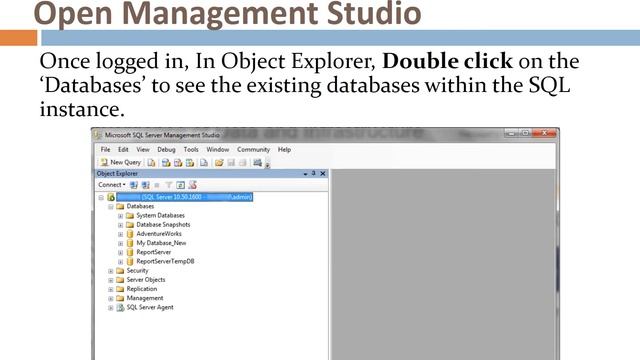Select System Databases in the tree
Viewport: 640px width, 360px height.
point(160,216)
